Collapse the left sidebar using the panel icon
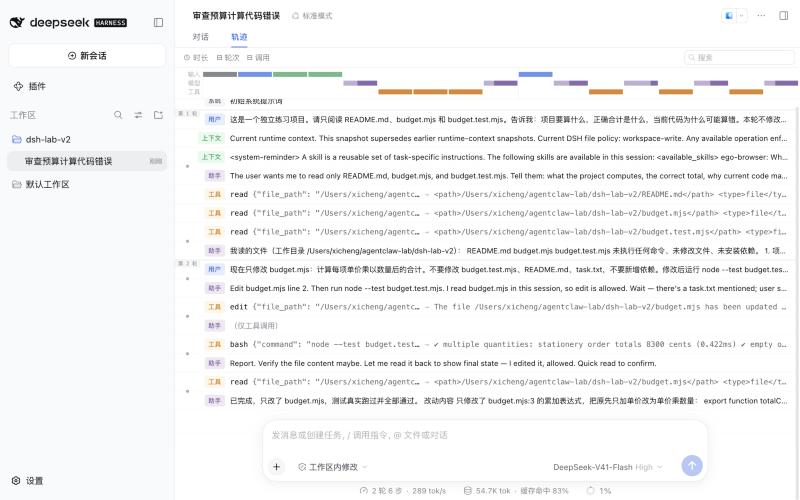Viewport: 800px width, 500px height. click(x=158, y=22)
